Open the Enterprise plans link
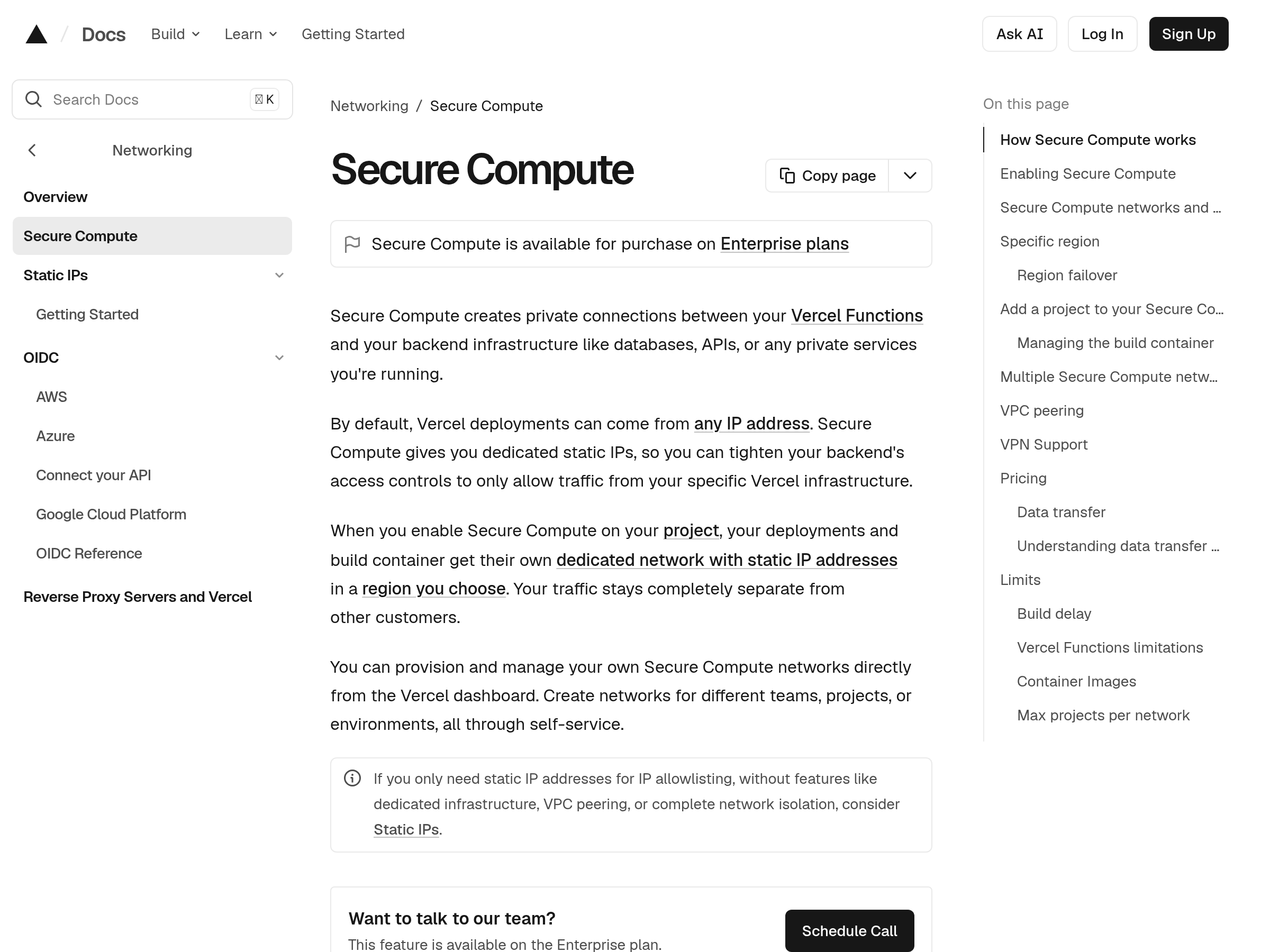1270x952 pixels. 784,244
